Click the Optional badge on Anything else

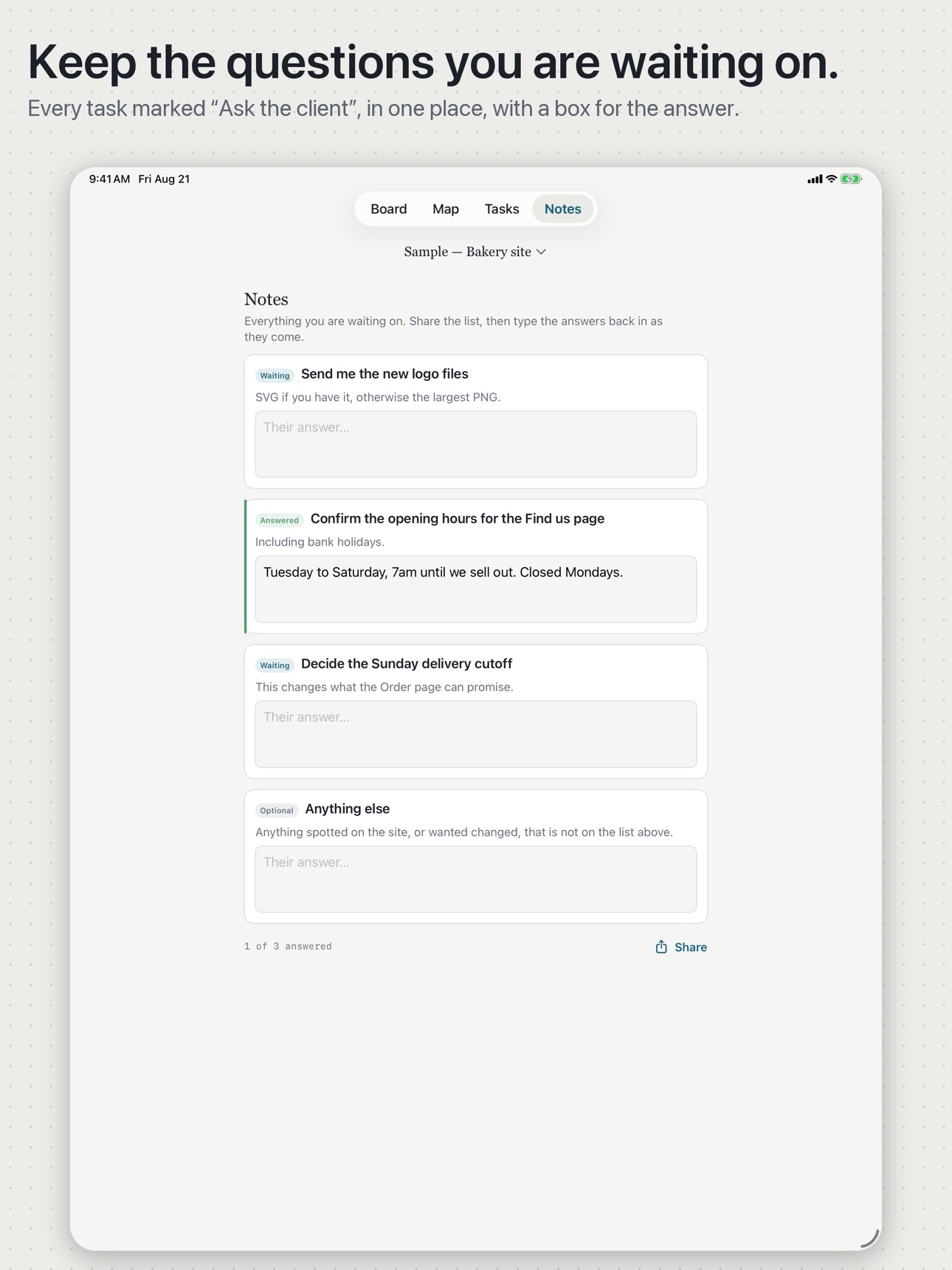coord(277,810)
